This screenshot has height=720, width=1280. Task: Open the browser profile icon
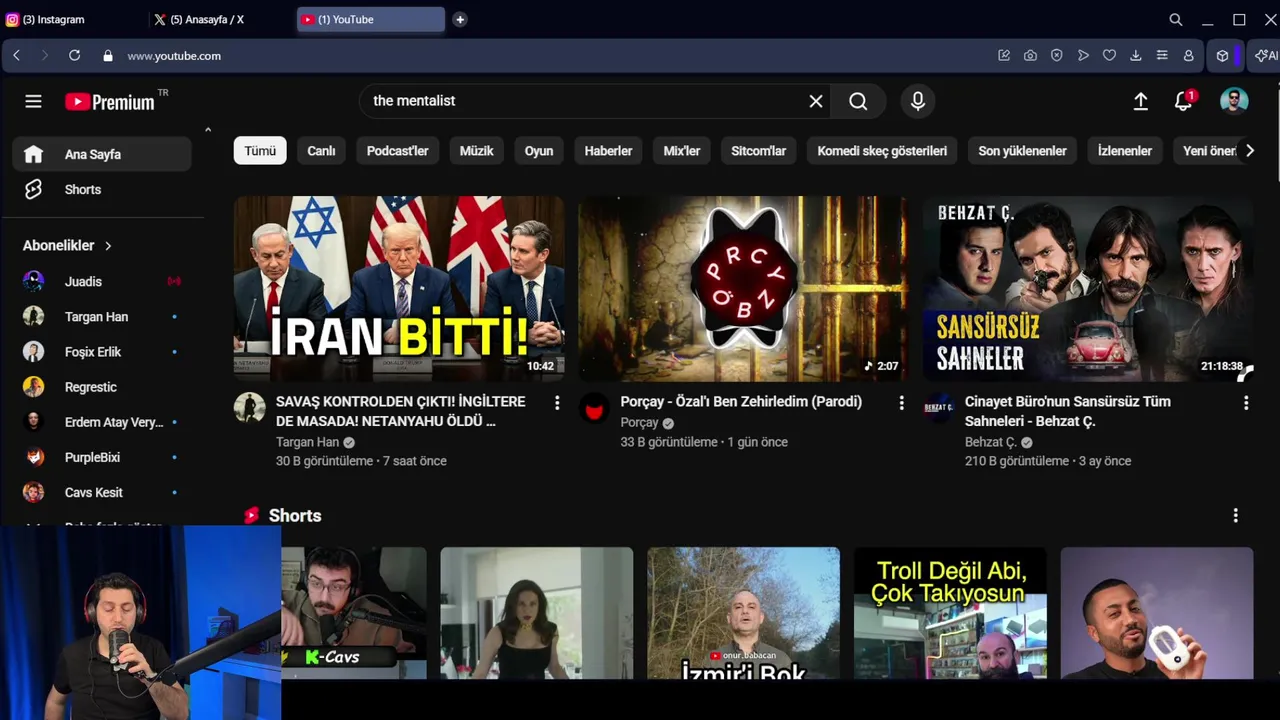1188,56
